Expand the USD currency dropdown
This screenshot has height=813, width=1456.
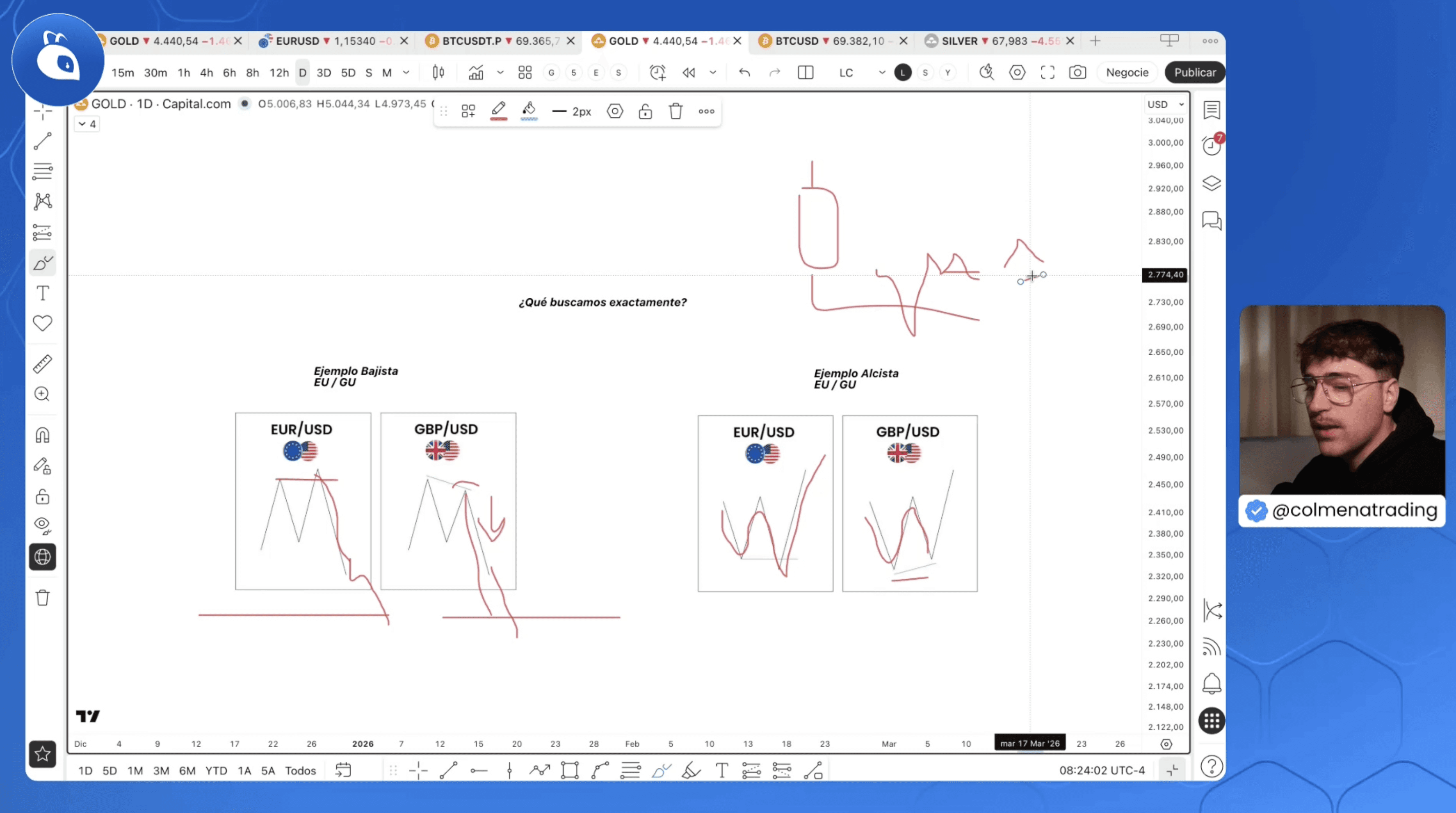pos(1165,105)
